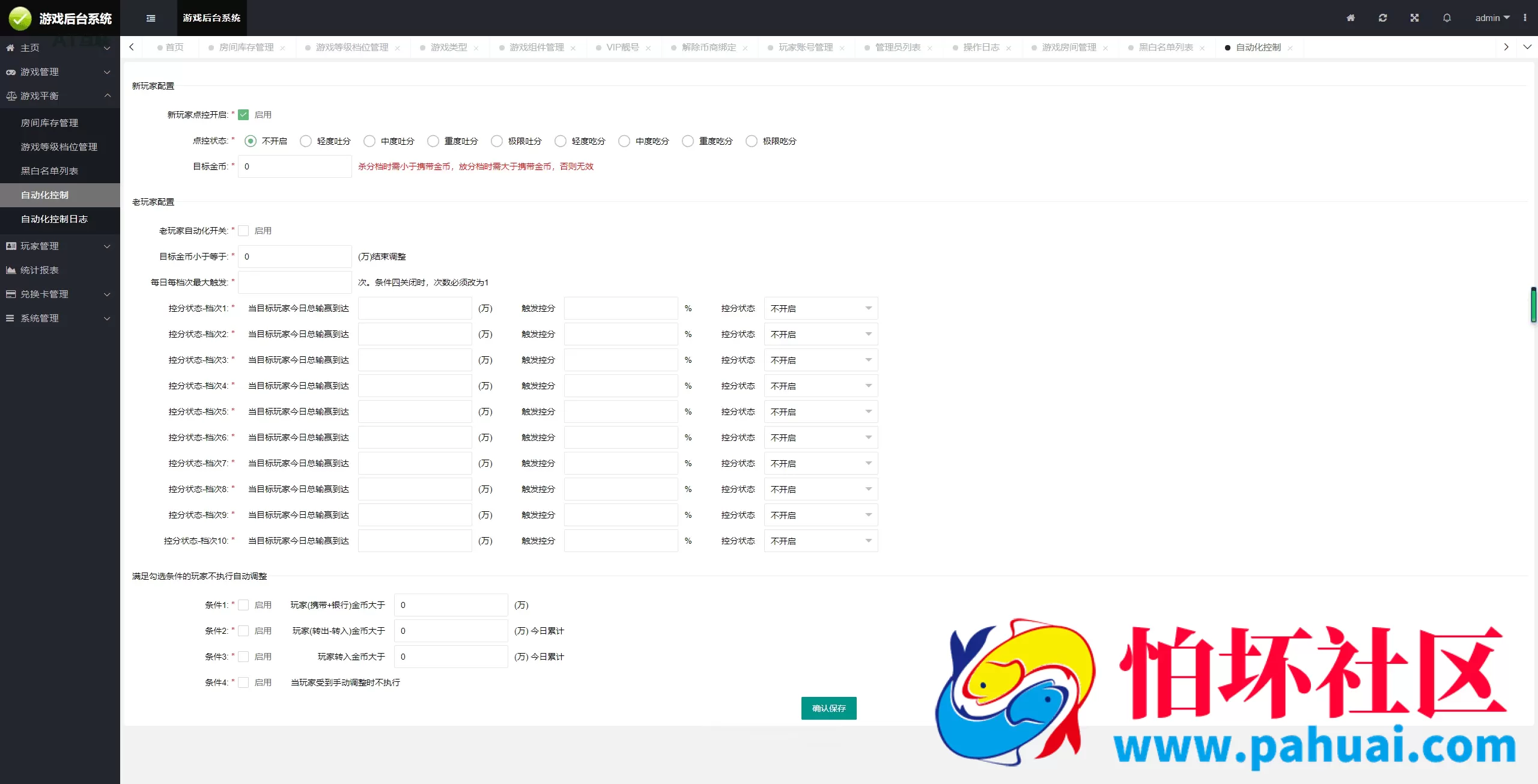Close the 操作日志 tab
Screen dimensions: 1538x784
point(1008,48)
